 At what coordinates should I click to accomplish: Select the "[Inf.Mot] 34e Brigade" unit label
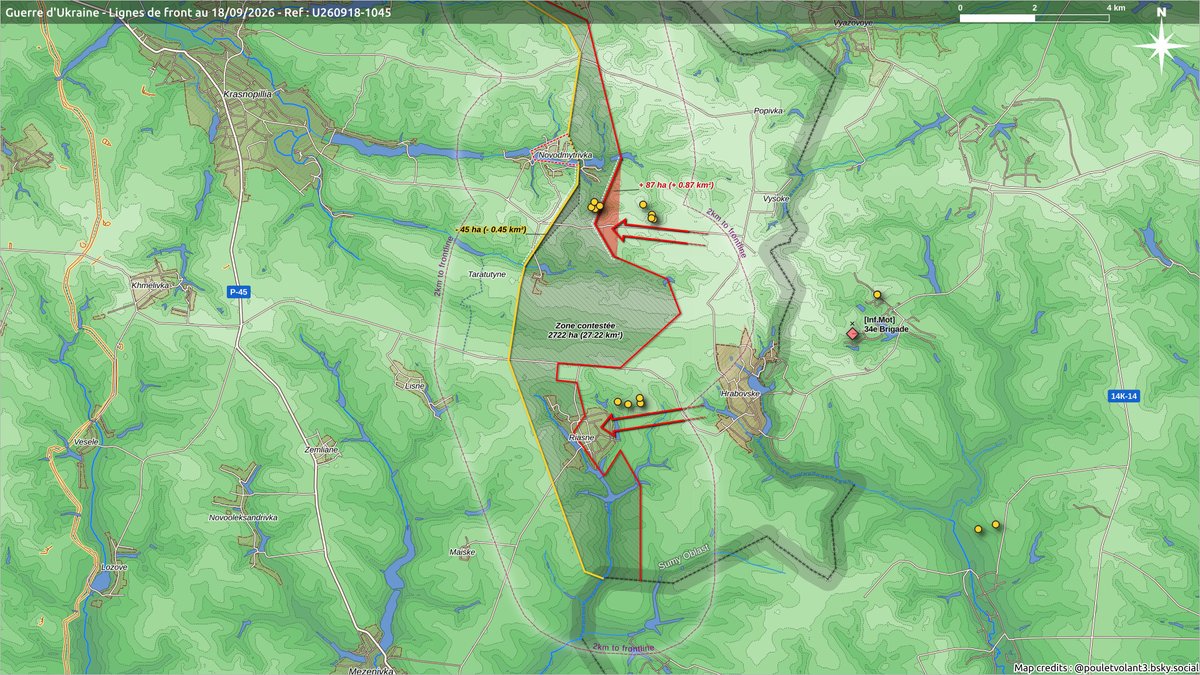coord(886,324)
